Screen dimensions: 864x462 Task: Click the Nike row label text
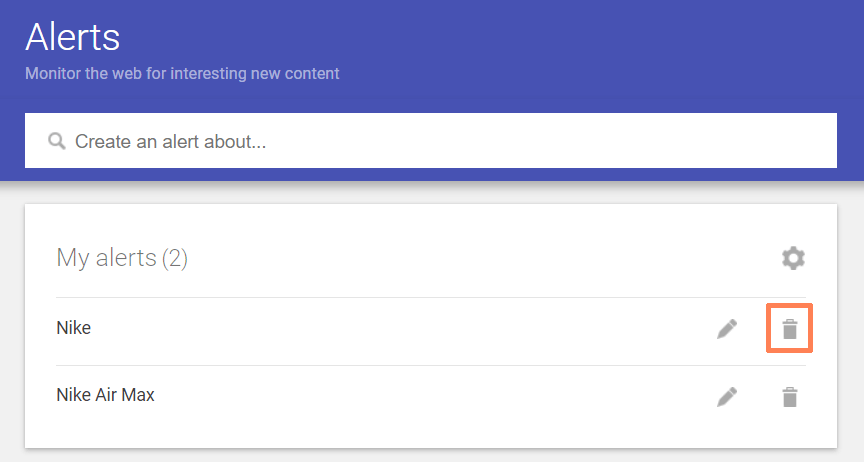tap(73, 327)
